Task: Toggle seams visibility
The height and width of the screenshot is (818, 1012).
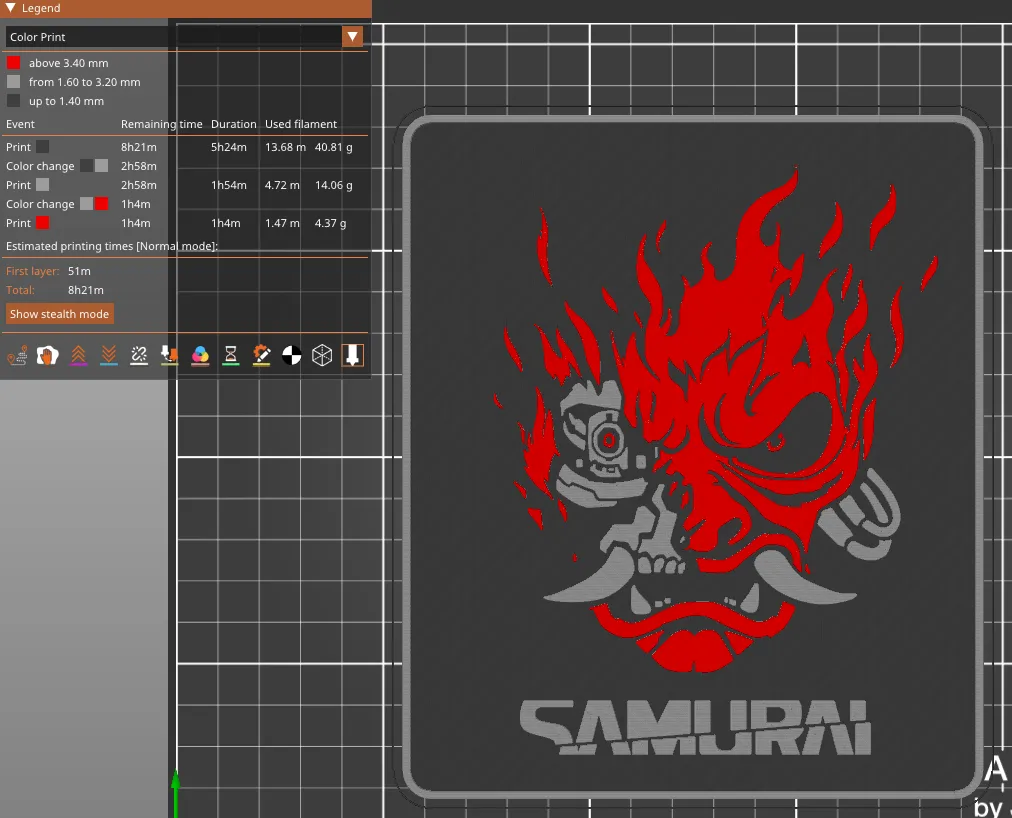Action: 139,354
